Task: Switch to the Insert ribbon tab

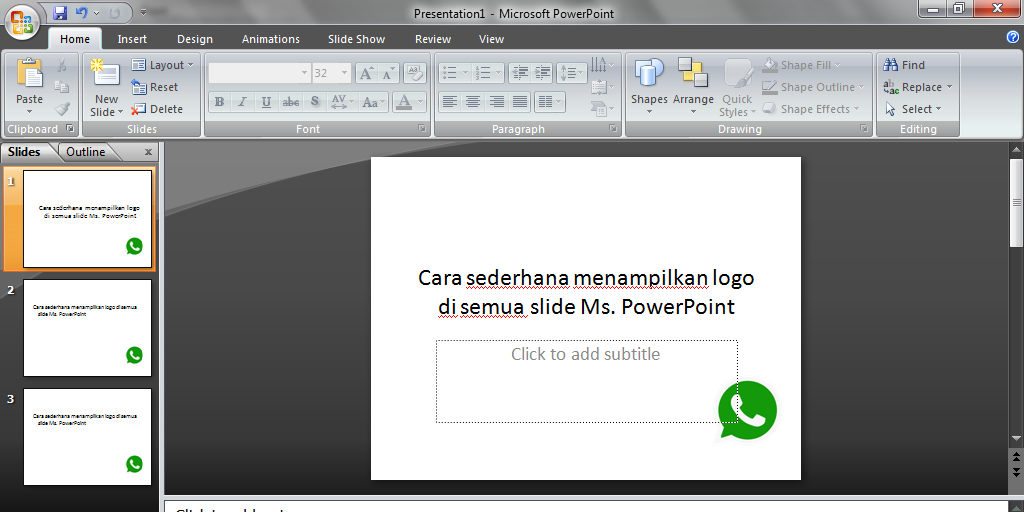Action: coord(132,39)
